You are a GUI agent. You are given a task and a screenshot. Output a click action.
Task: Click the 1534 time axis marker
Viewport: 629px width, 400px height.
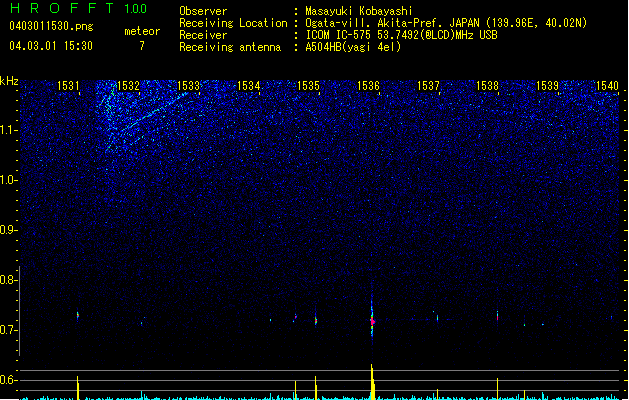248,86
